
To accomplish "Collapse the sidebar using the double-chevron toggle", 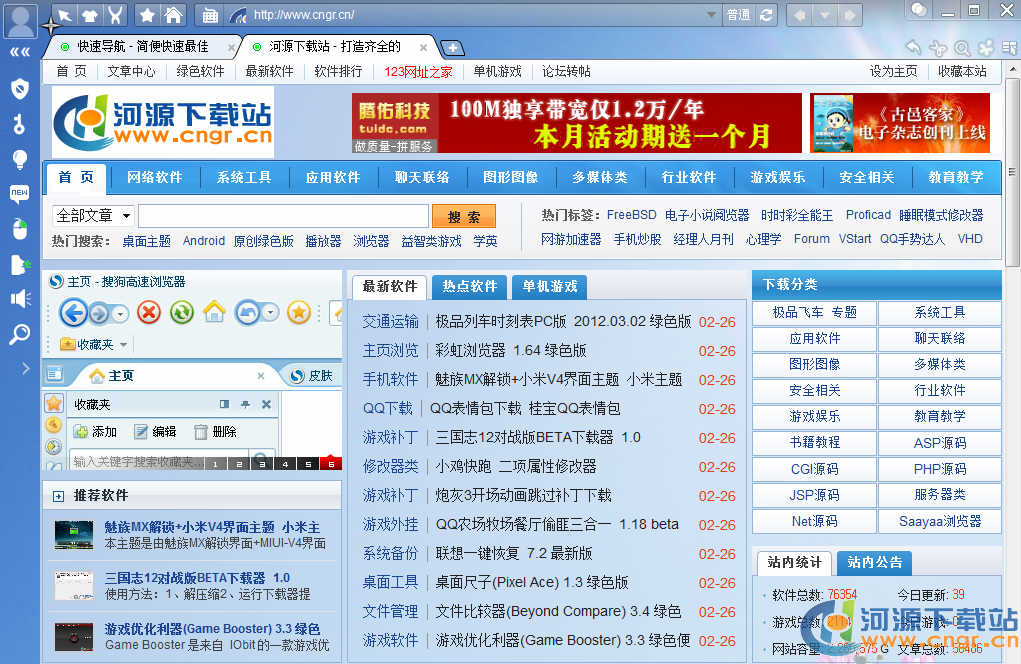I will 20,52.
